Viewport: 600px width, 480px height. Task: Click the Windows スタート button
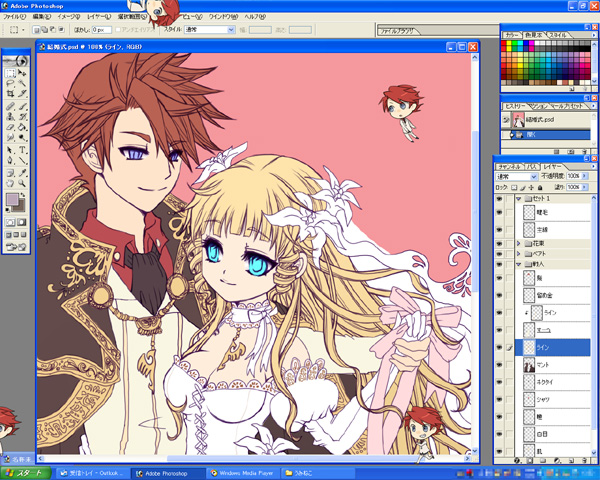point(25,473)
